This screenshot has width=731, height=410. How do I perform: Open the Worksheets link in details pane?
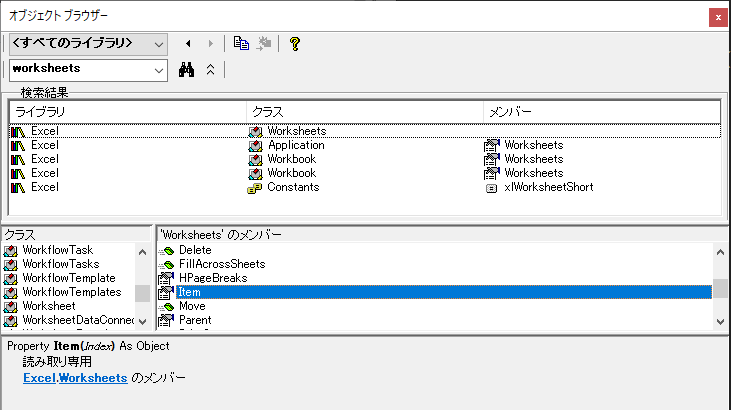tap(93, 378)
